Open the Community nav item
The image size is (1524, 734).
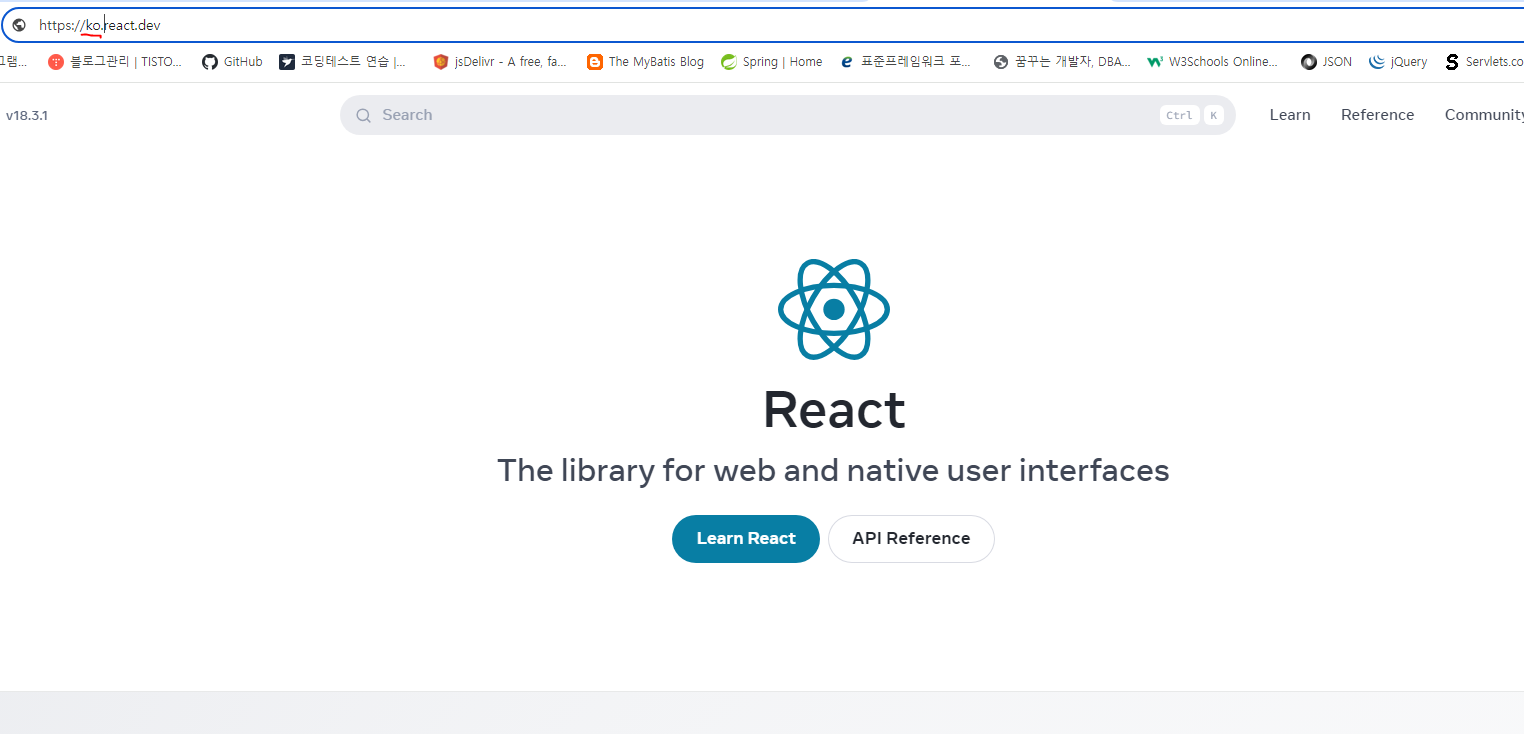pos(1484,115)
